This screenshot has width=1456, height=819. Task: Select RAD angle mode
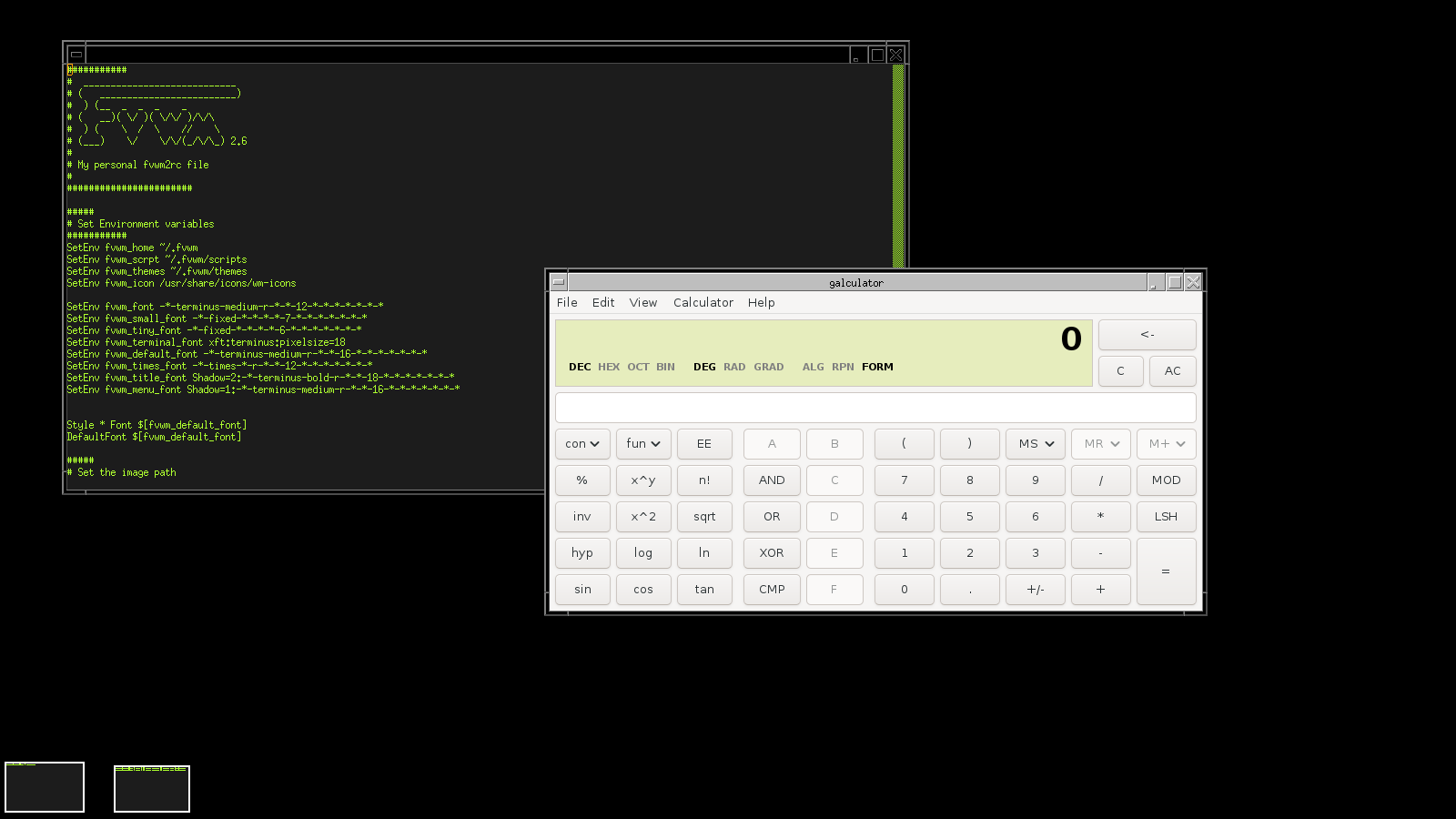point(734,367)
